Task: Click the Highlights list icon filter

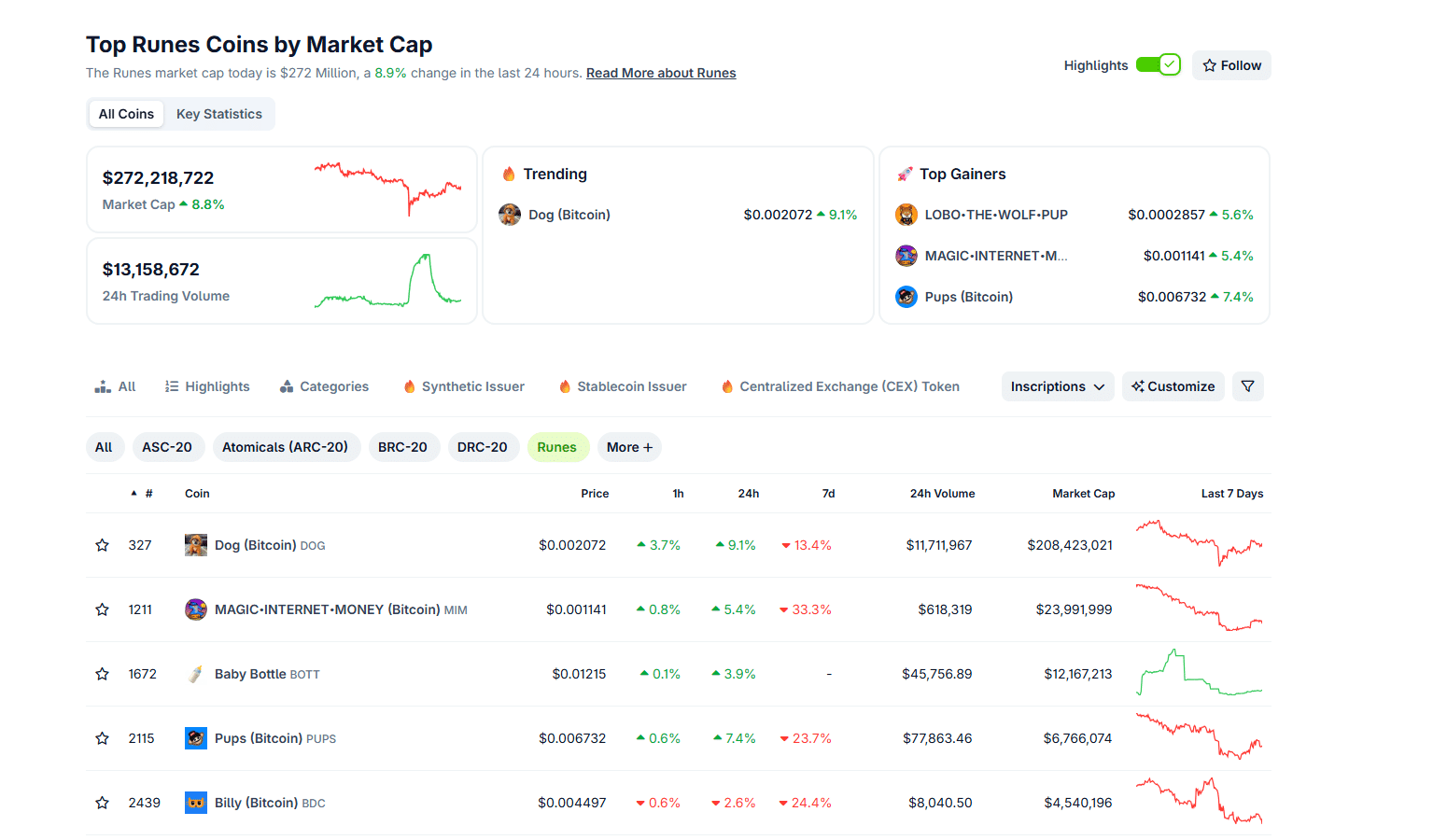Action: (x=172, y=385)
